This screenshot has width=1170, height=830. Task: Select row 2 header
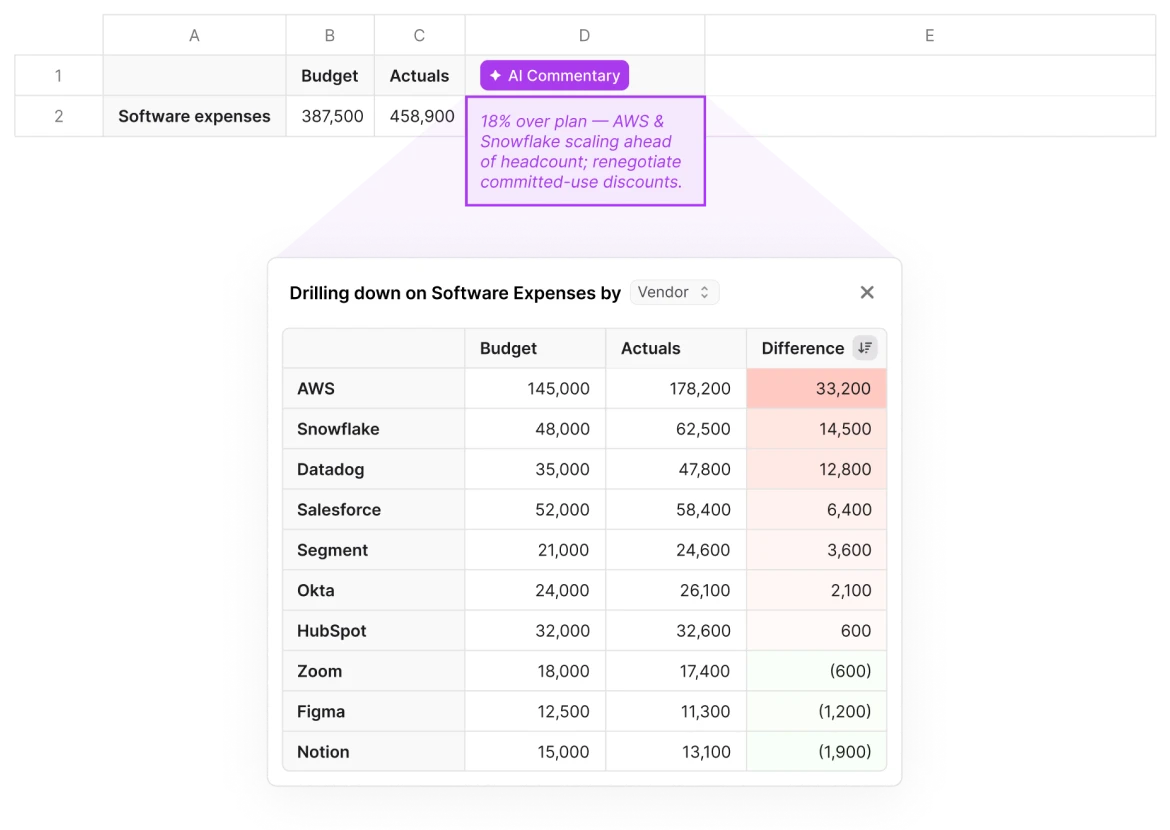pos(58,116)
